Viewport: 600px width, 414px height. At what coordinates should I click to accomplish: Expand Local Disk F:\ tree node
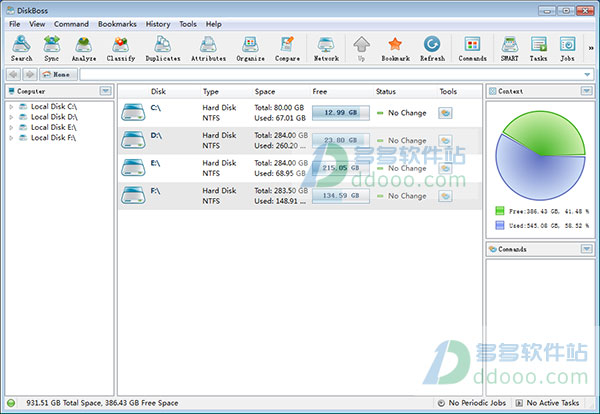tap(11, 138)
